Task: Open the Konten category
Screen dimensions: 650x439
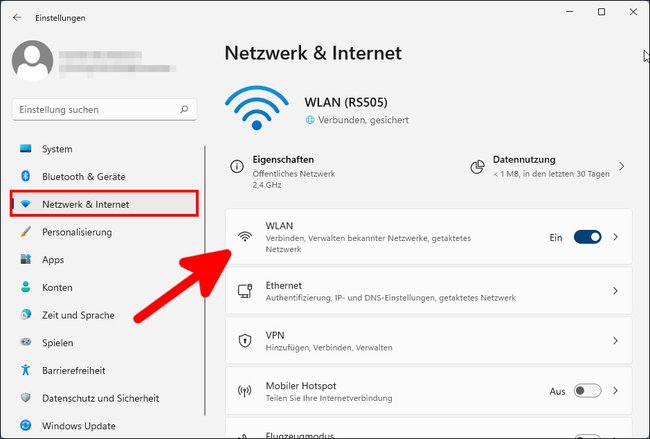Action: 104,287
